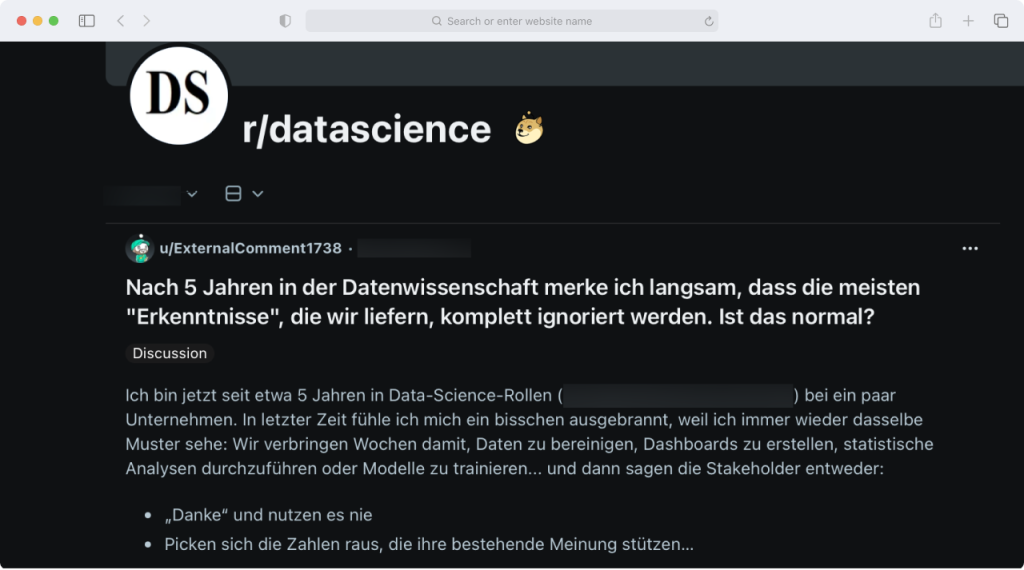Show the tab overview icon

coord(1000,21)
